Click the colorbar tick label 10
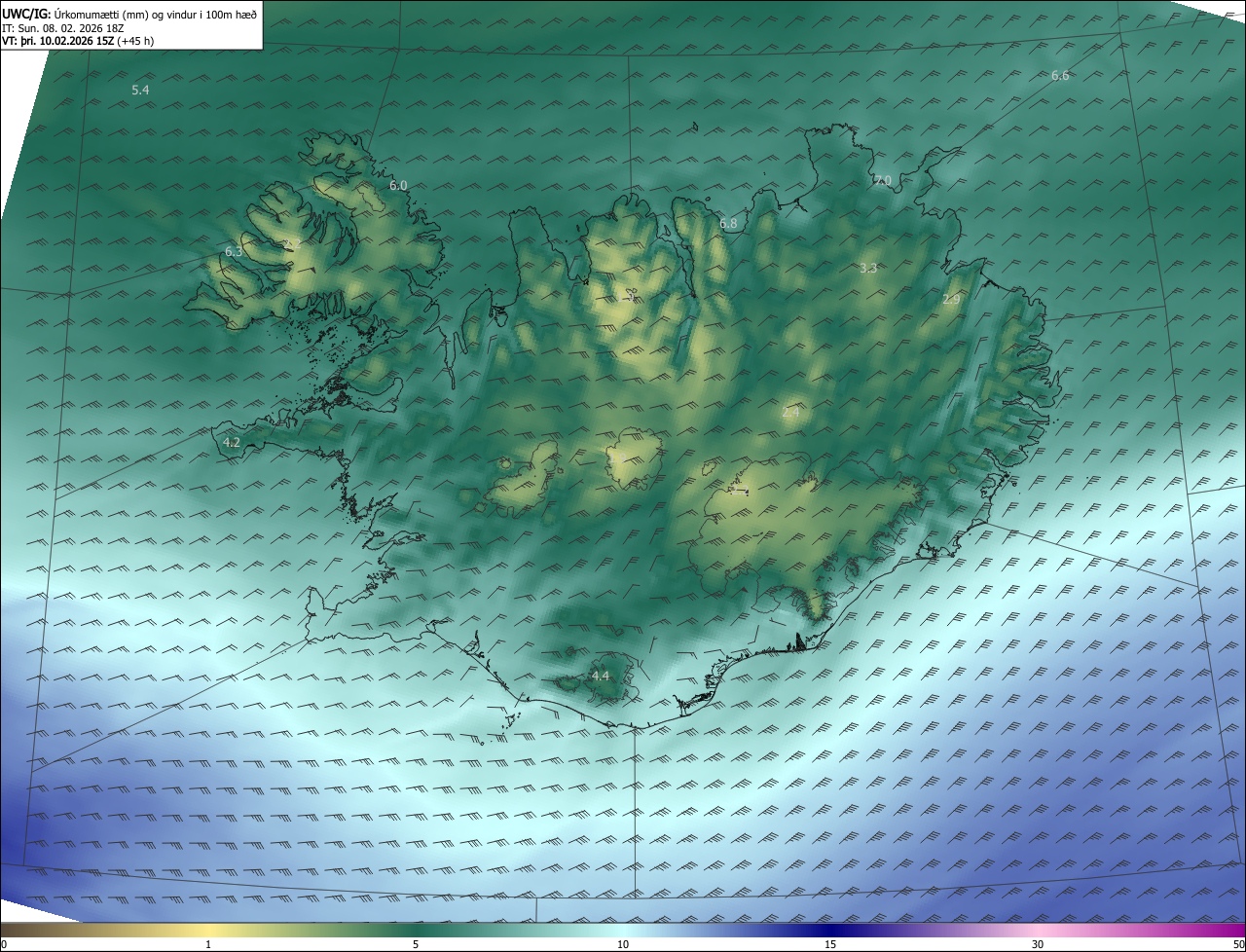 click(x=623, y=944)
